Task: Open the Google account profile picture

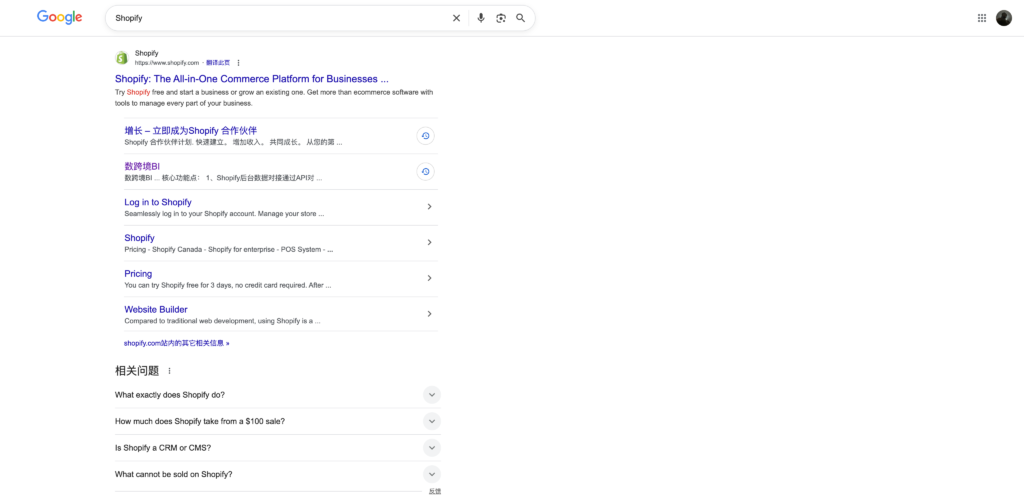Action: pos(1003,18)
